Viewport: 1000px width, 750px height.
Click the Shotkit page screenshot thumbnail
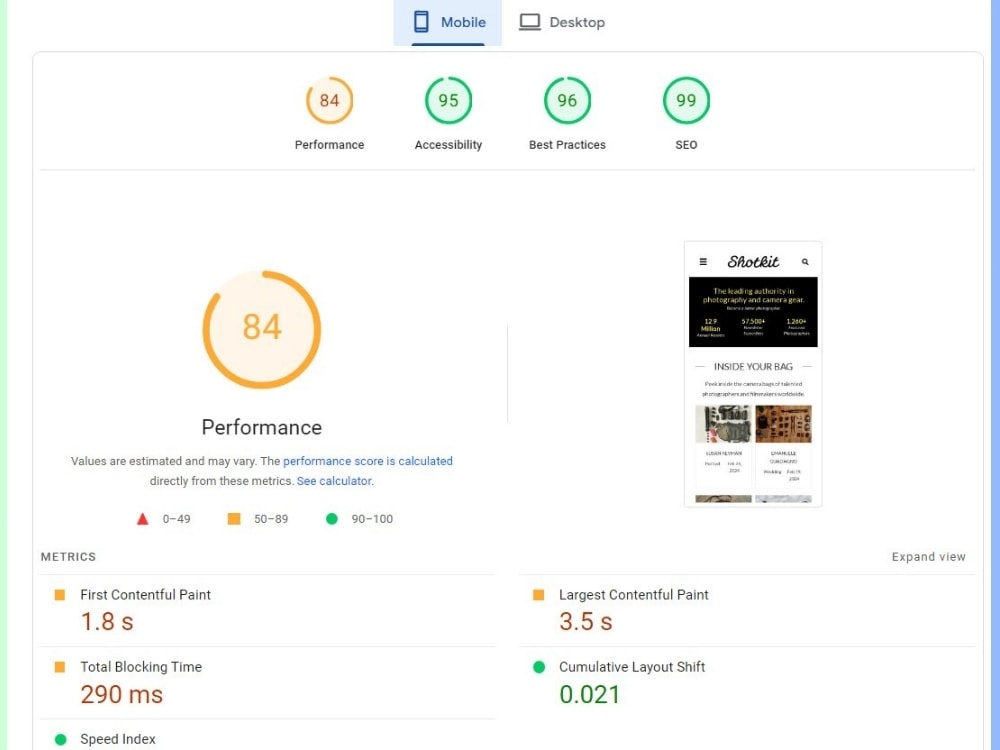pos(753,374)
